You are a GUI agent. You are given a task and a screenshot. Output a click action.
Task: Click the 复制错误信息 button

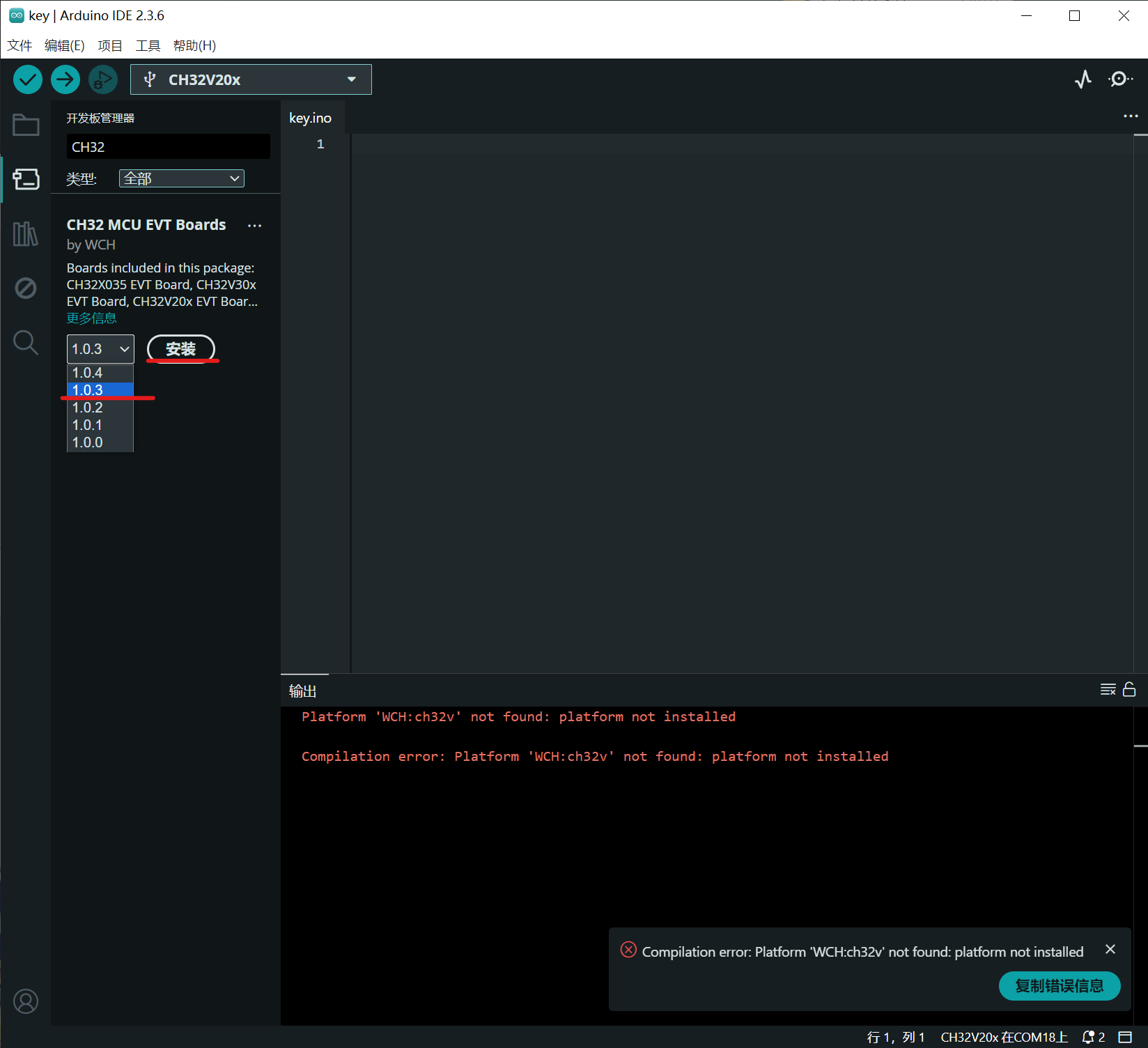[x=1059, y=986]
